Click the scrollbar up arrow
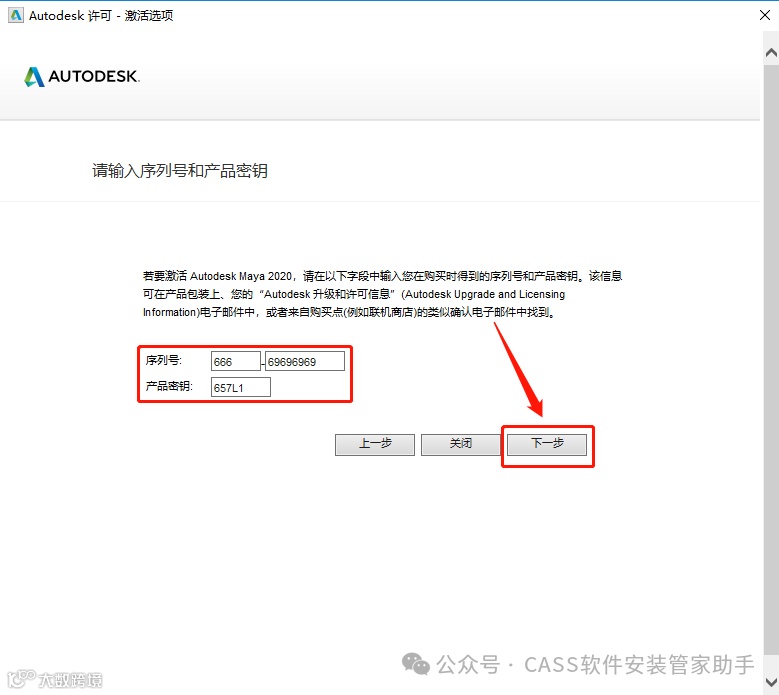779x695 pixels. coord(771,53)
